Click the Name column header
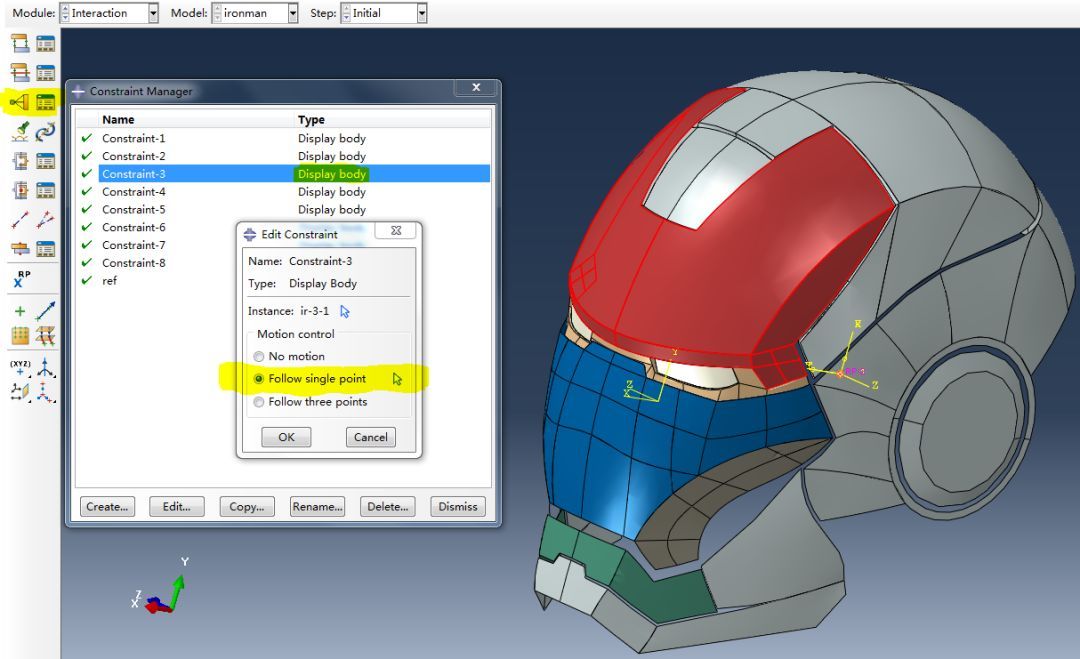Screen dimensions: 1080x659 coord(118,120)
